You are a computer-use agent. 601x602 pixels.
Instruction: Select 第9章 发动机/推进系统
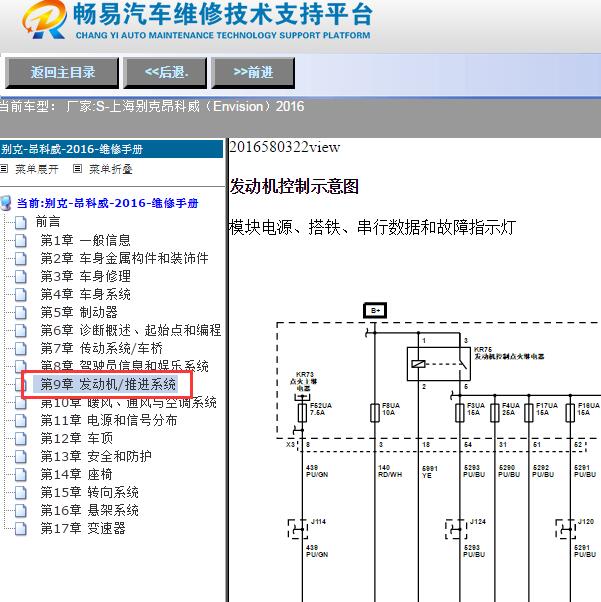click(x=108, y=384)
